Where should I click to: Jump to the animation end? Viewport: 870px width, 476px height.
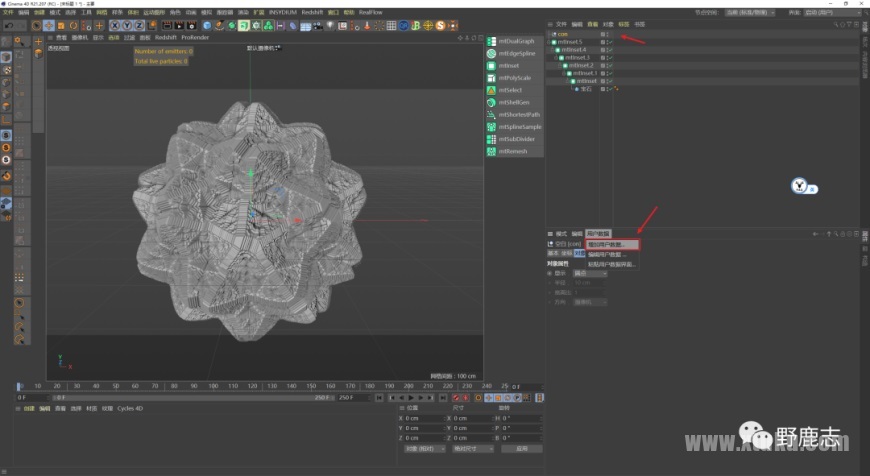(x=443, y=398)
